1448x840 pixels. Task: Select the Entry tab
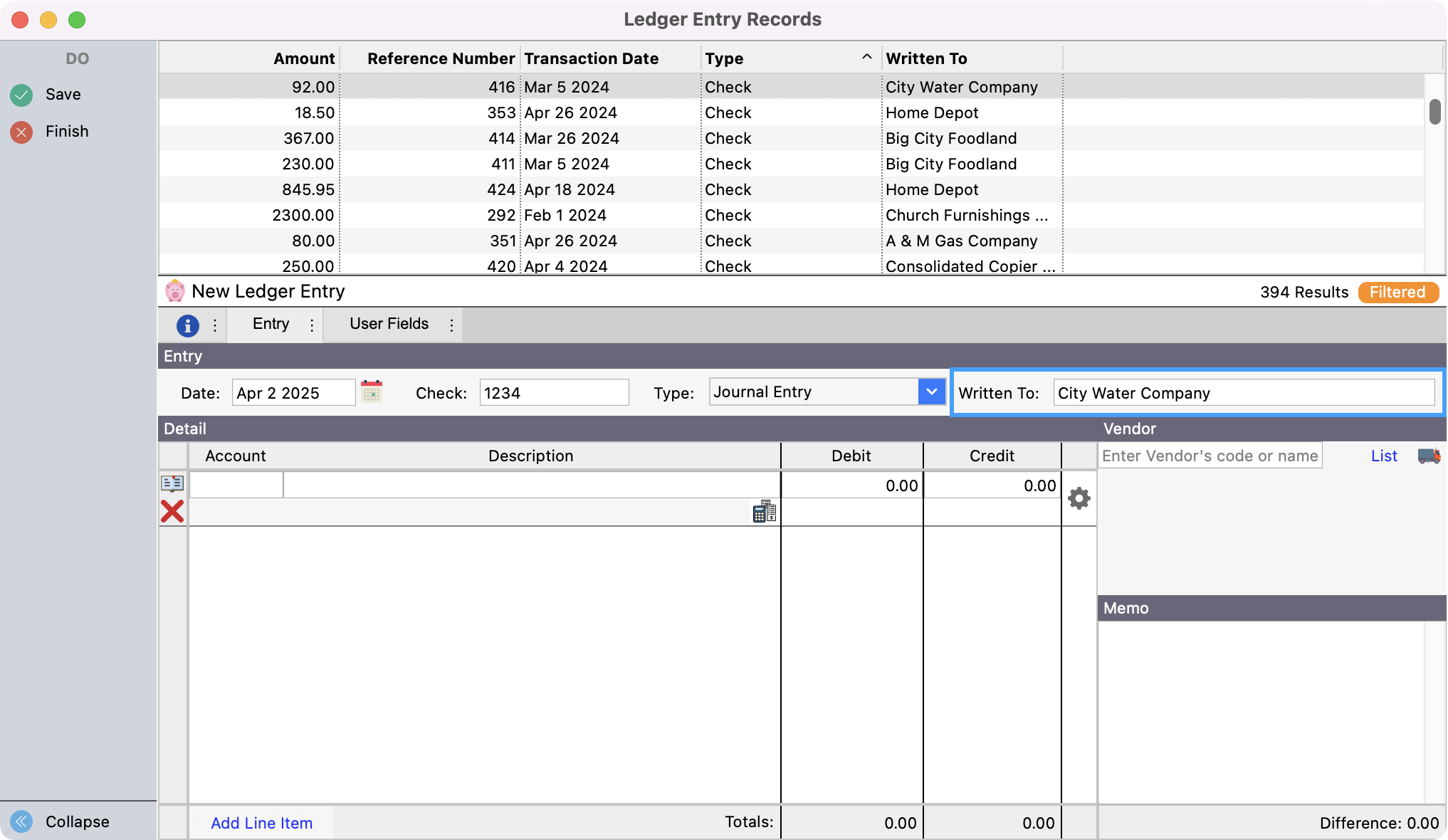[271, 324]
